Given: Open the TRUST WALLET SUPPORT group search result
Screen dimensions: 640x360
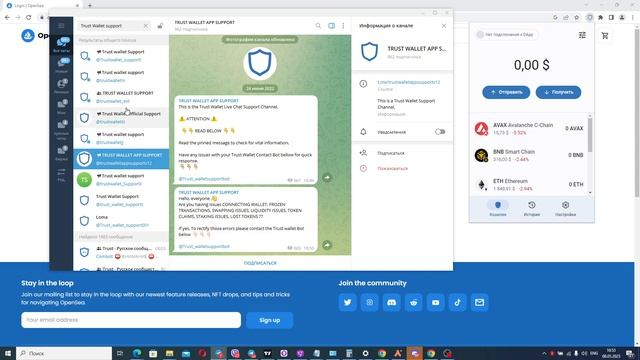Looking at the screenshot, I should (x=121, y=97).
